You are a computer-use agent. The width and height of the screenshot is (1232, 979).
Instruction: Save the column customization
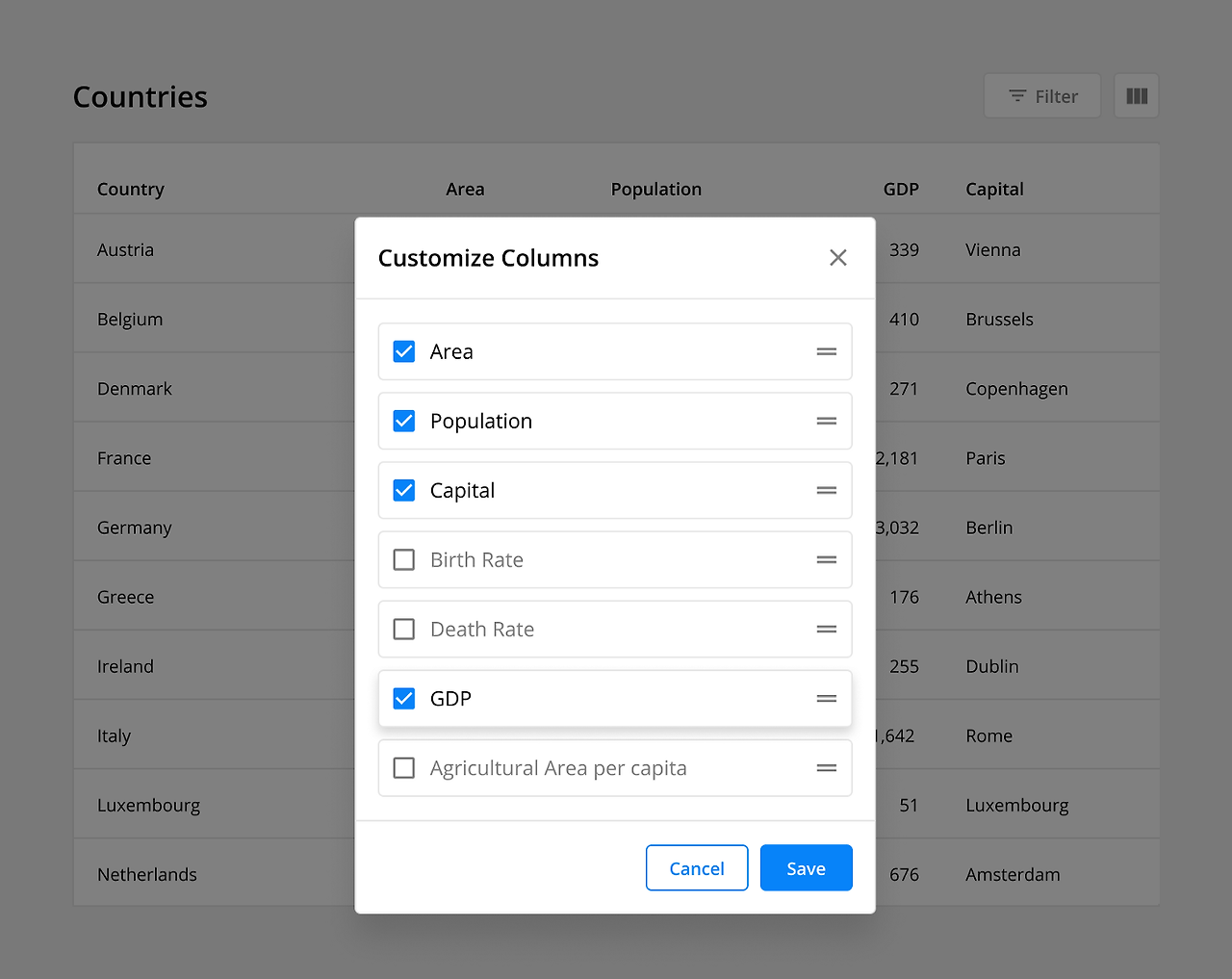click(806, 867)
